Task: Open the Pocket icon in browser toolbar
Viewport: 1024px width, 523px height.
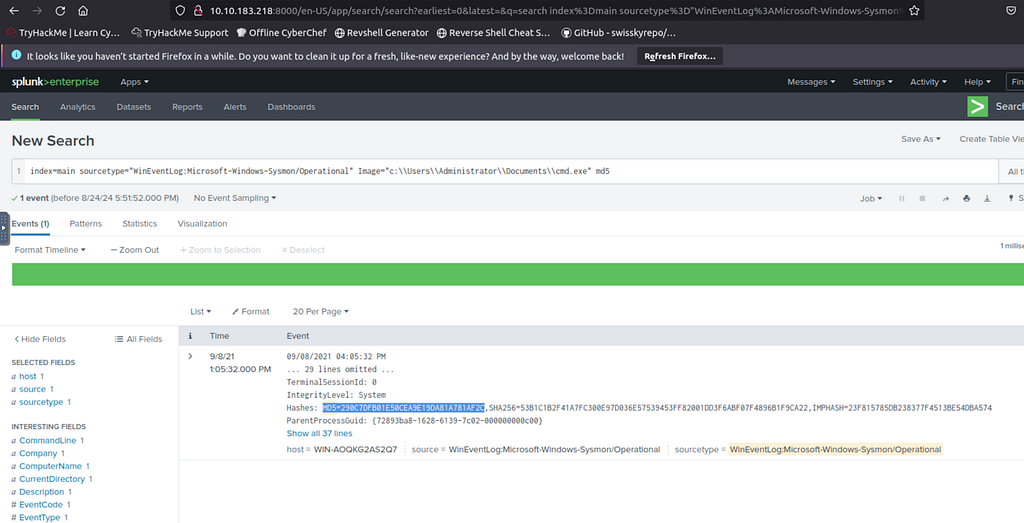Action: (1011, 10)
